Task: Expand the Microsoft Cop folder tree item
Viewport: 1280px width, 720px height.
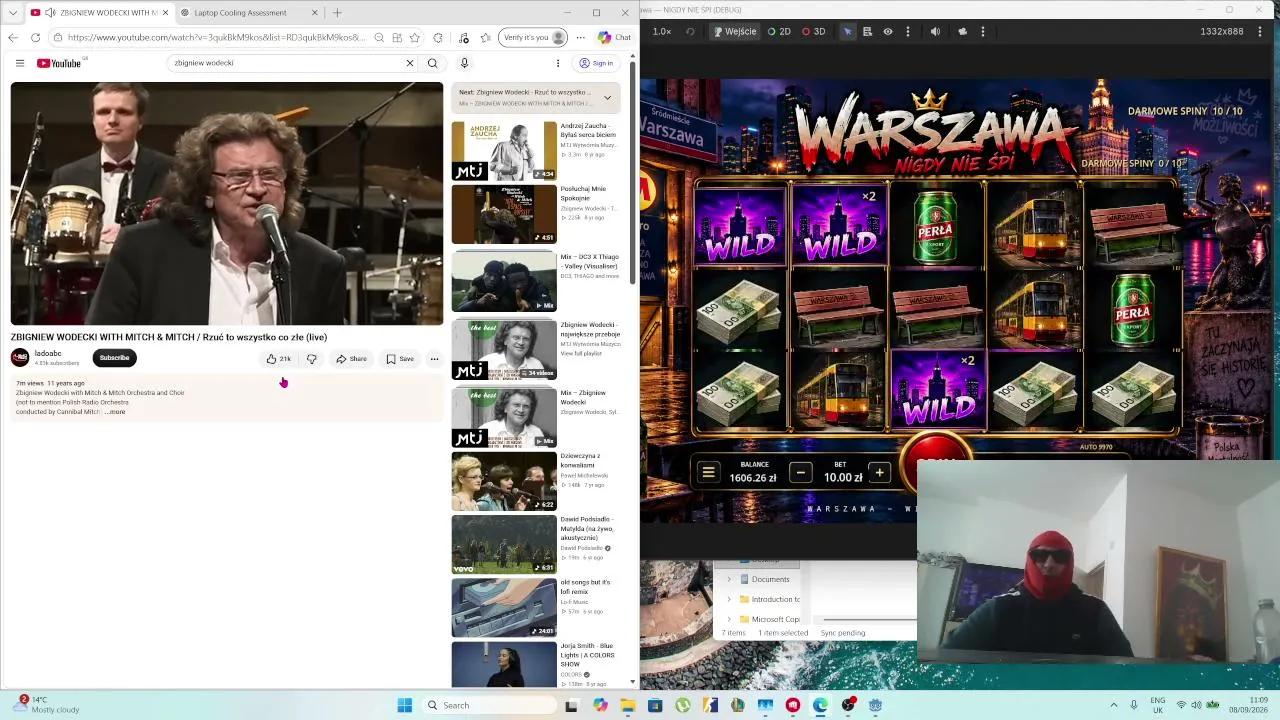Action: coord(729,619)
